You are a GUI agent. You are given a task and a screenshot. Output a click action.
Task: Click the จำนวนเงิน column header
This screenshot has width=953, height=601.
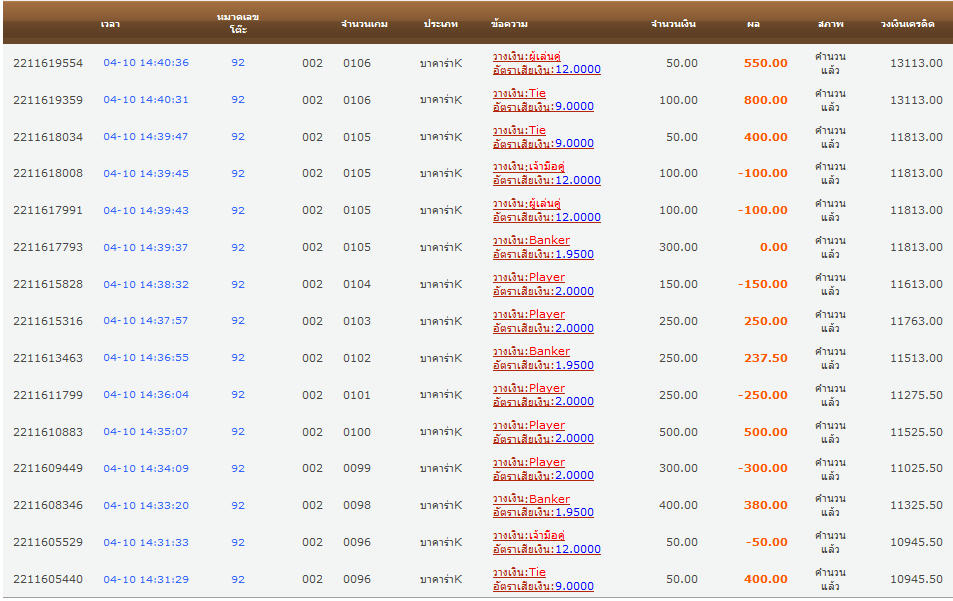(673, 23)
